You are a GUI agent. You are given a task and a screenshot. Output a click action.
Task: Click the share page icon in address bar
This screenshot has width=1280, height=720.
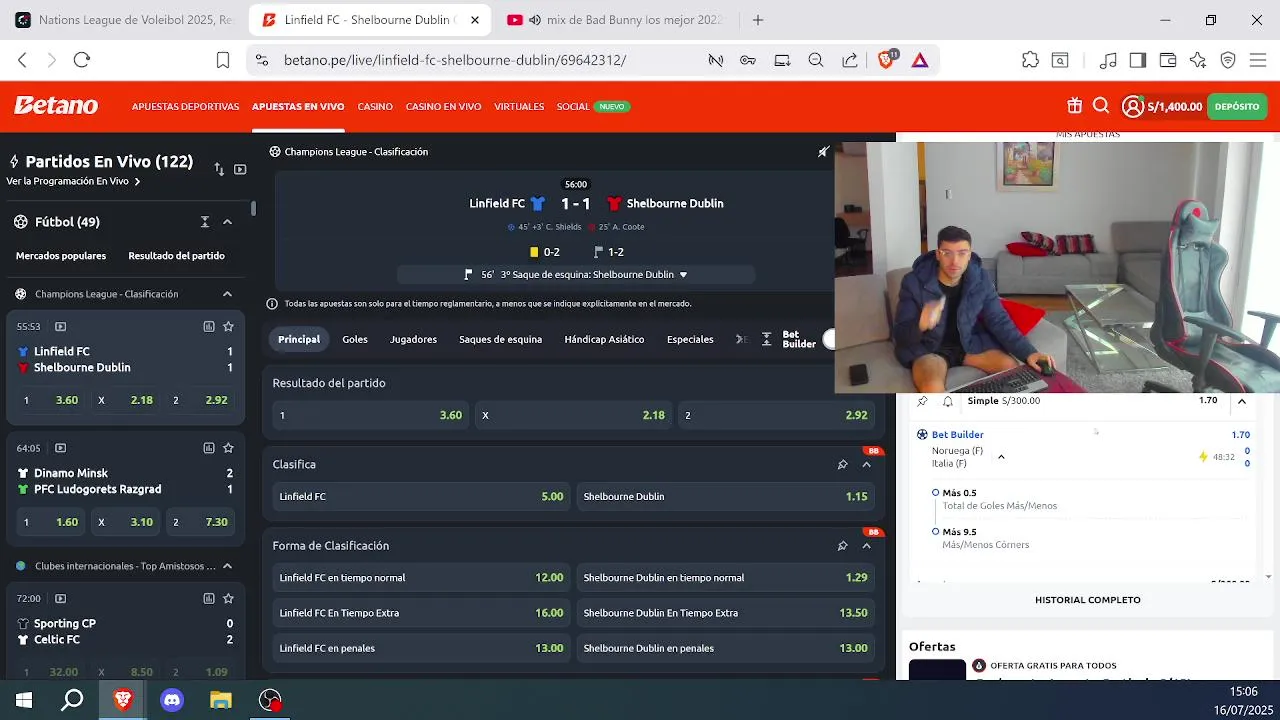tap(850, 60)
